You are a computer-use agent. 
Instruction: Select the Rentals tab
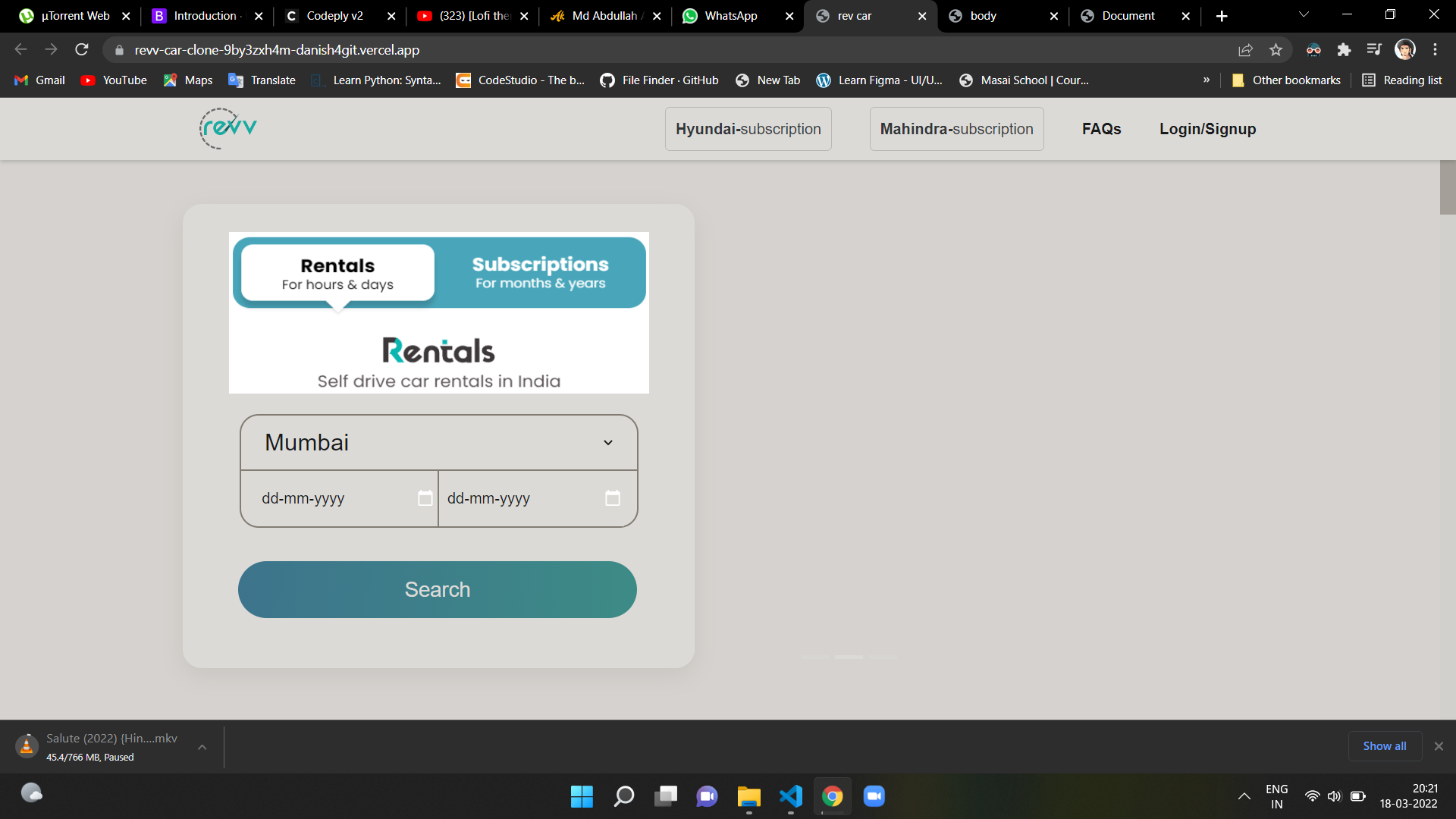coord(337,274)
